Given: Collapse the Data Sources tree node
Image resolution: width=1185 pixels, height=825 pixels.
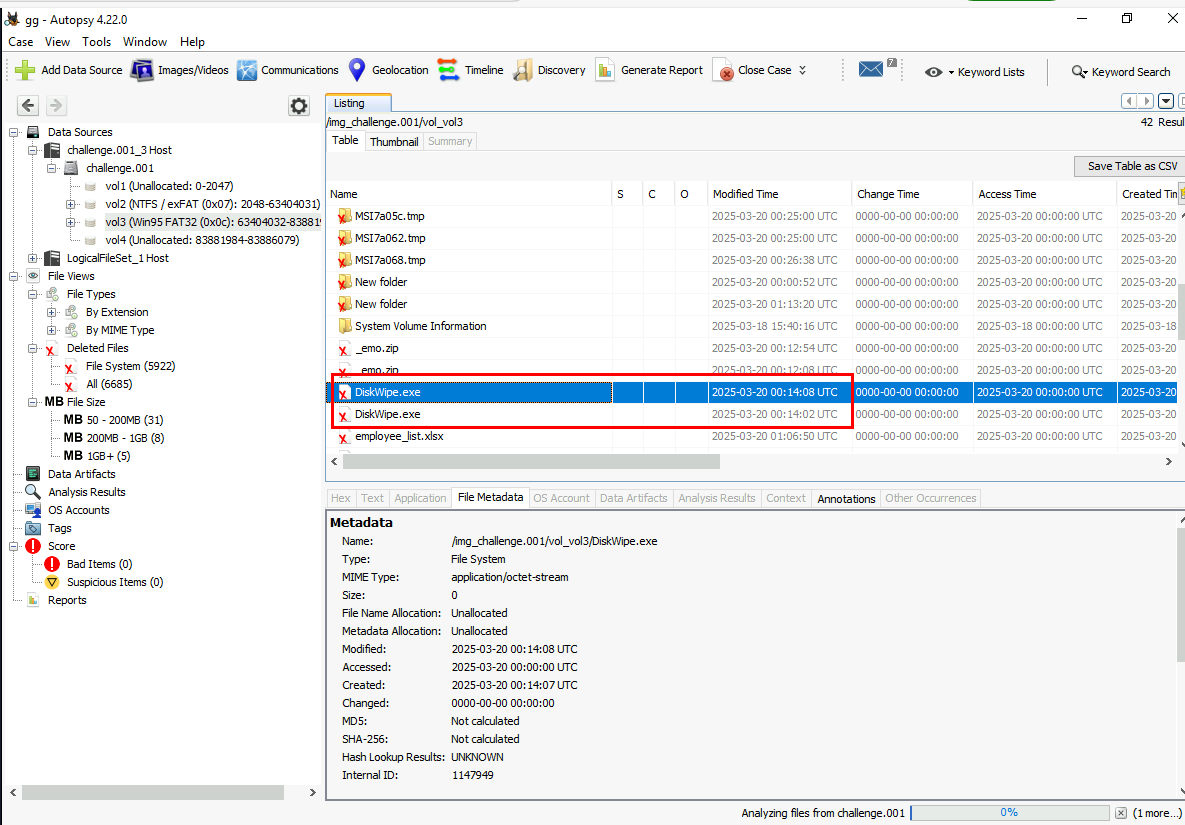Looking at the screenshot, I should pos(14,132).
